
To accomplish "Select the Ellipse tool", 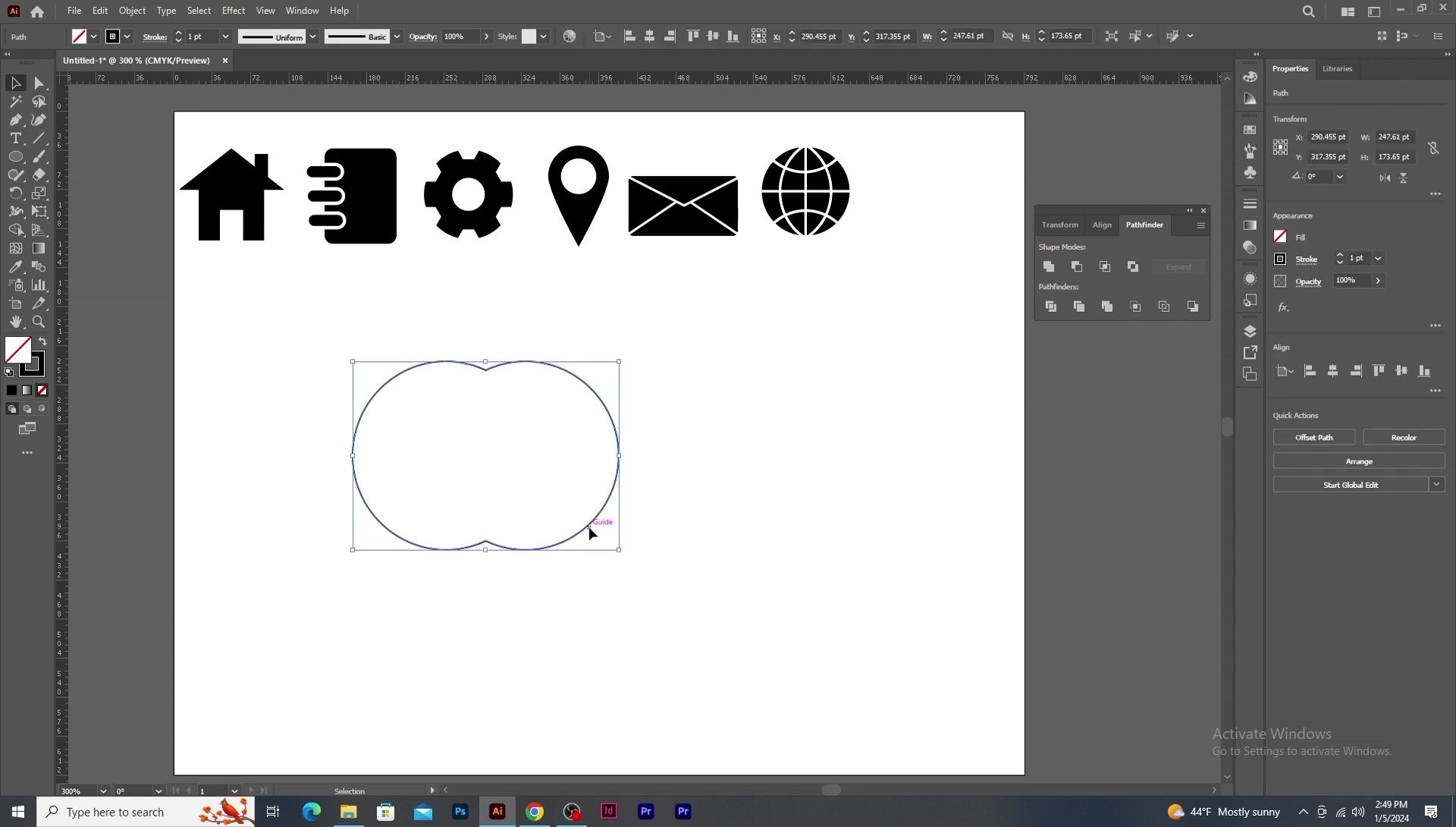I will (16, 156).
